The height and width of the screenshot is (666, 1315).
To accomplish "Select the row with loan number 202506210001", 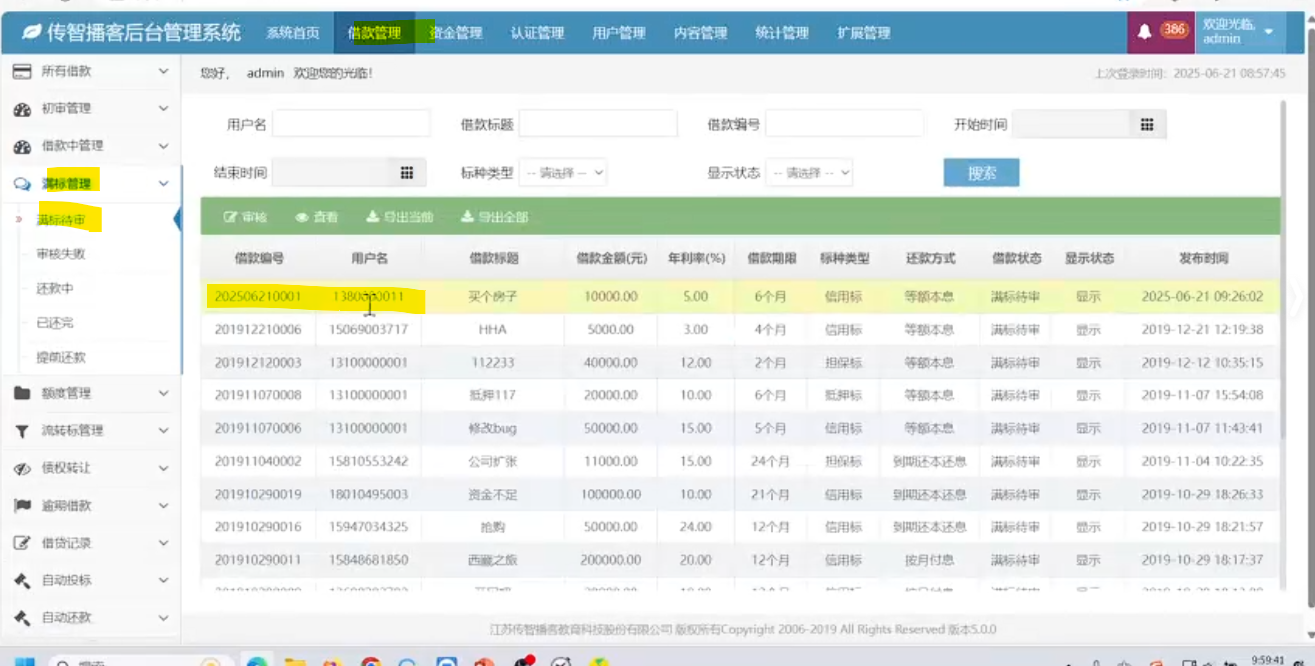I will 741,297.
